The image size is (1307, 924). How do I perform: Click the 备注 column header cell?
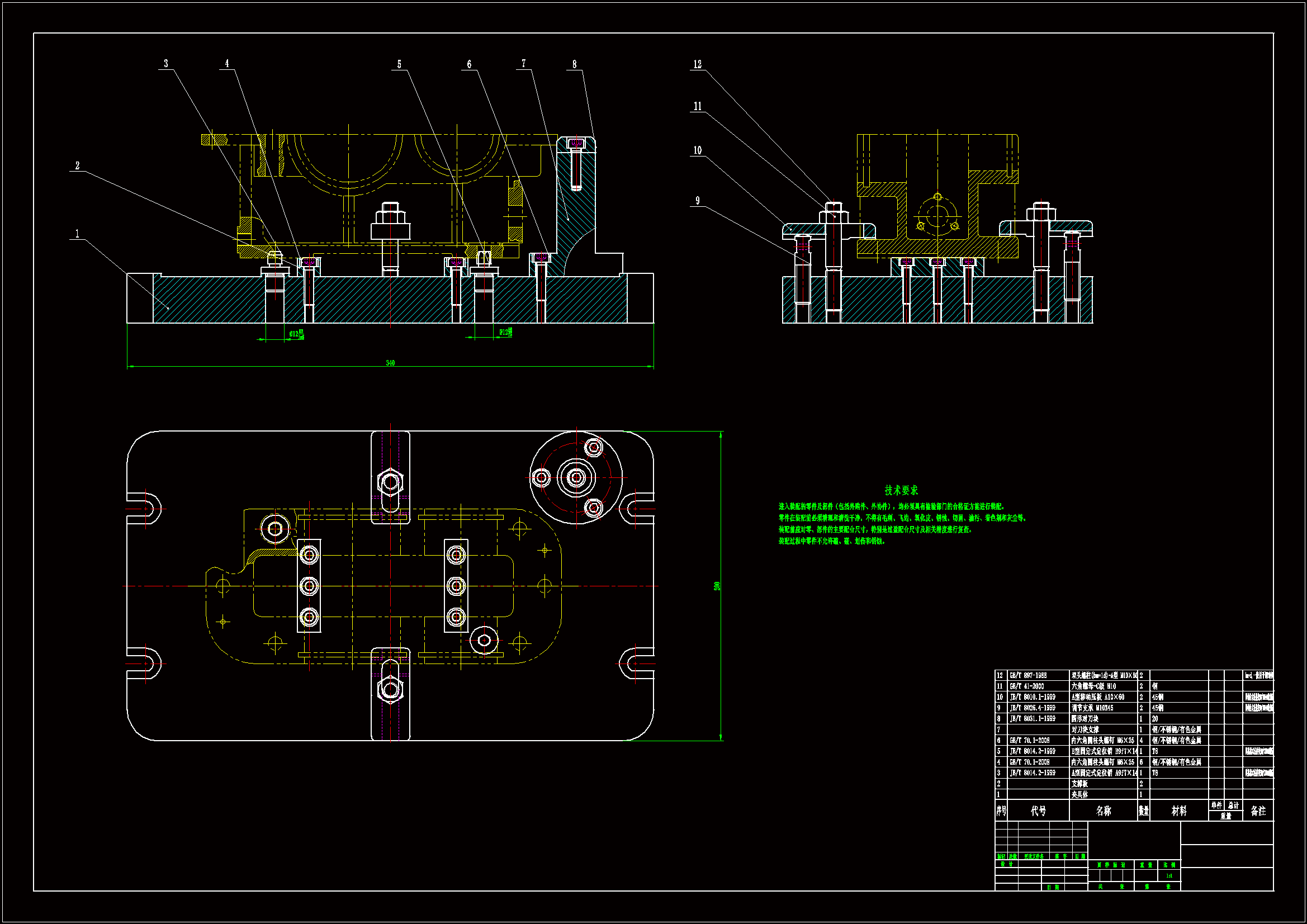[1258, 811]
